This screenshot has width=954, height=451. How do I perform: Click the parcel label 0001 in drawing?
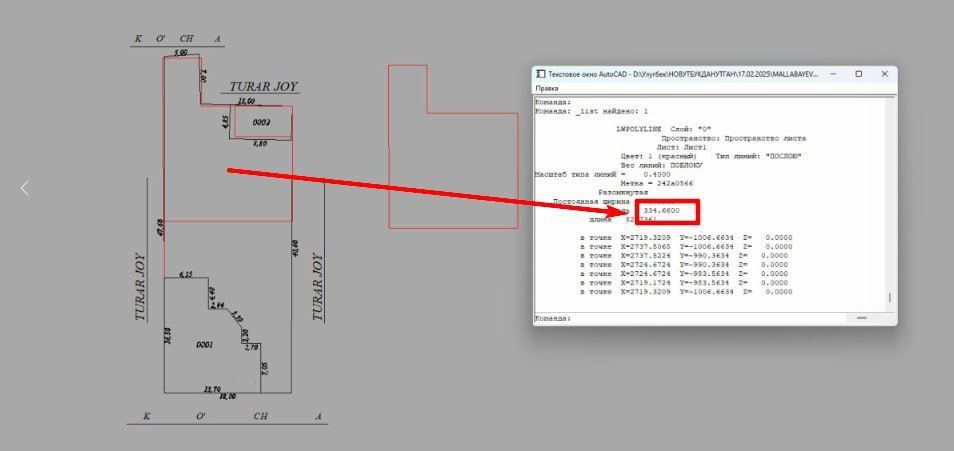pos(204,344)
